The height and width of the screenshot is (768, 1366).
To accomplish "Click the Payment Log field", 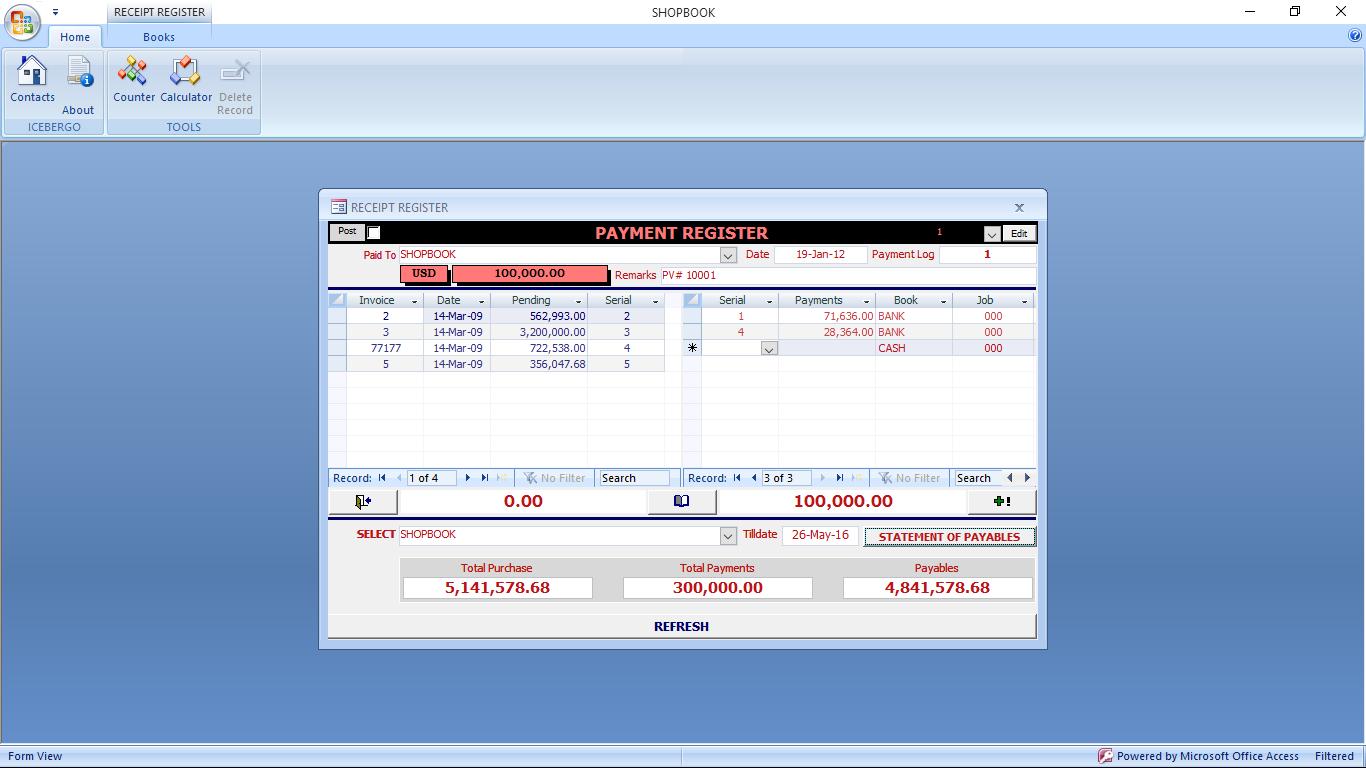I will coord(987,255).
